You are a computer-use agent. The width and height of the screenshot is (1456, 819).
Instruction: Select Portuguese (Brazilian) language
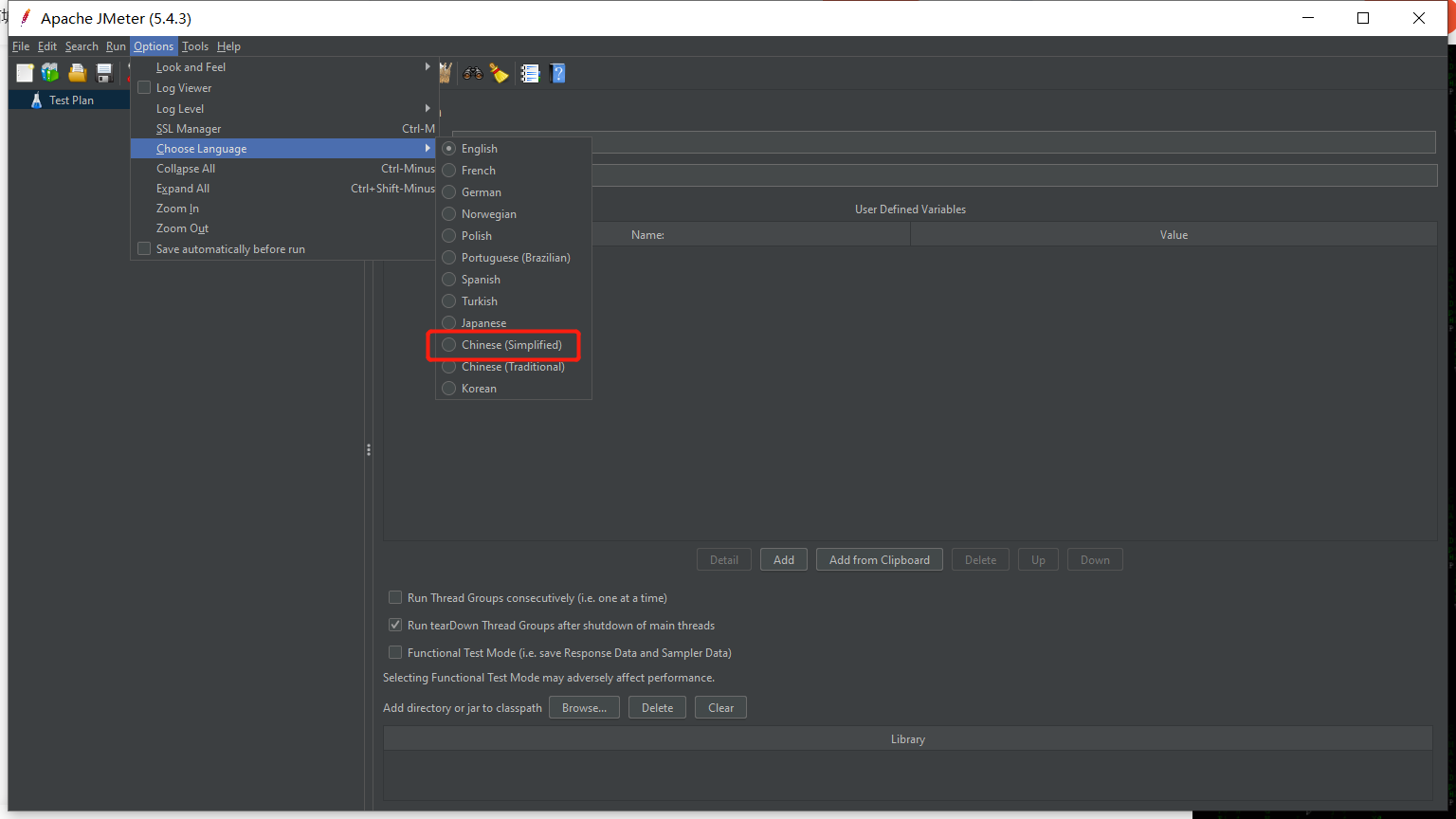click(449, 258)
